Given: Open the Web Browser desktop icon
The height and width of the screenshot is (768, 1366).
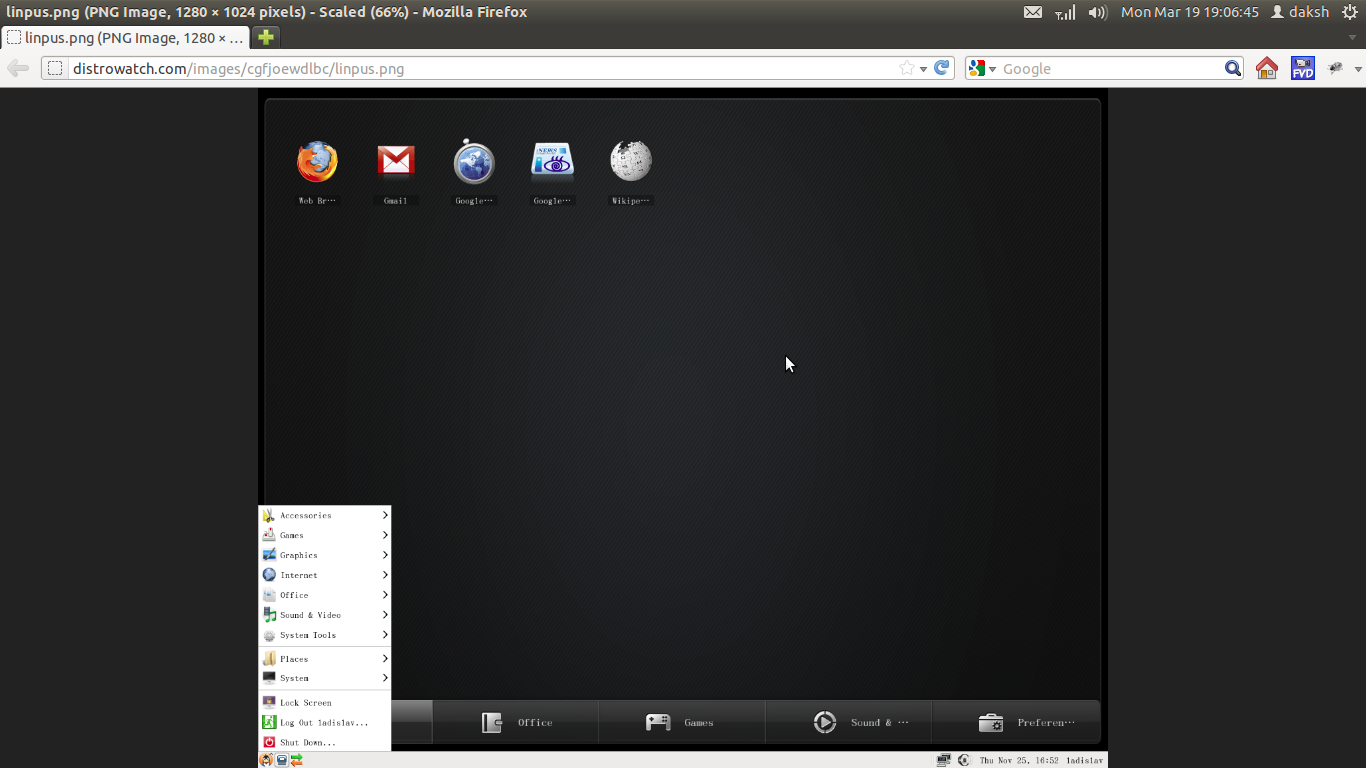Looking at the screenshot, I should tap(317, 160).
